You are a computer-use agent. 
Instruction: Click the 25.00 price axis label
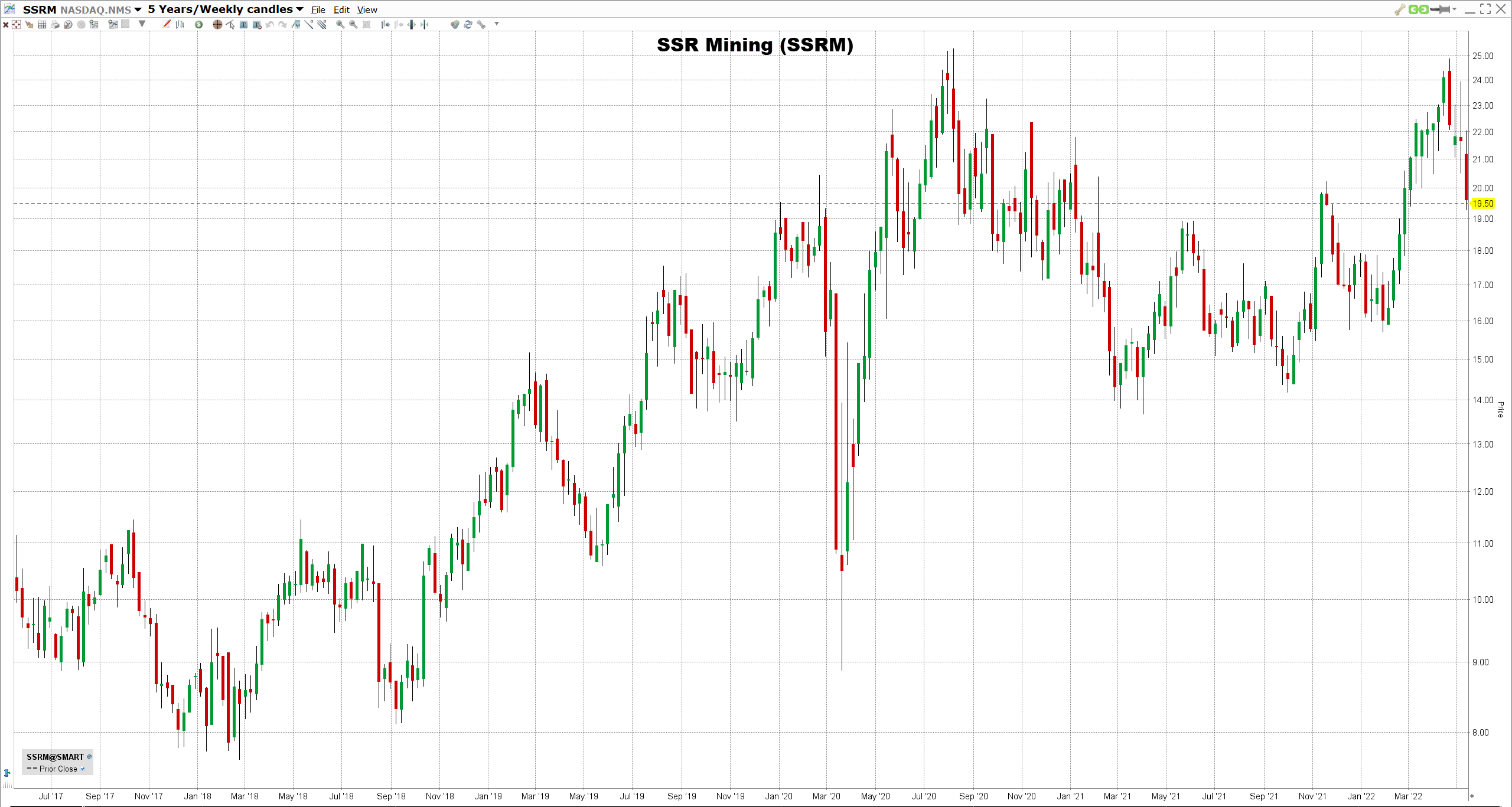[x=1482, y=56]
